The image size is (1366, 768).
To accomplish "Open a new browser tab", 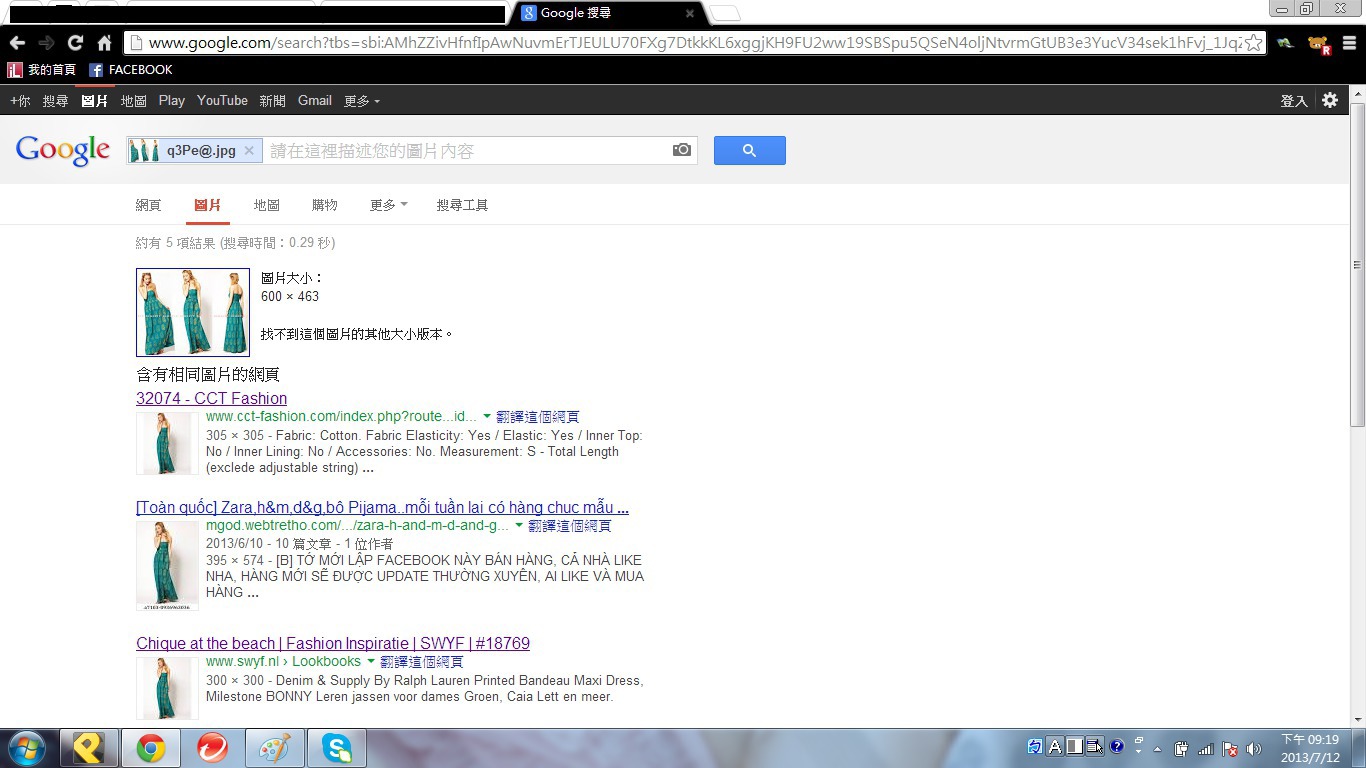I will [725, 13].
